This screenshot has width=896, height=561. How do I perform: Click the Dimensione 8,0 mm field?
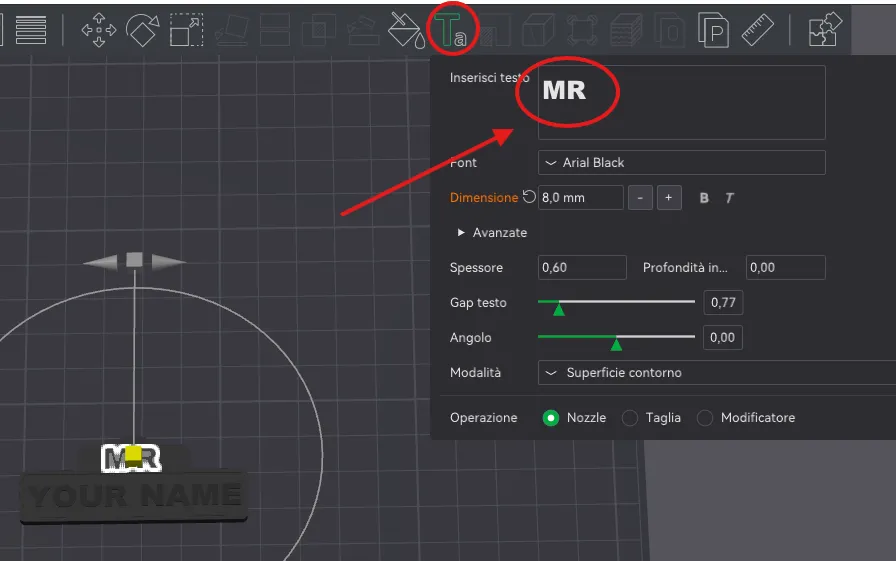580,198
